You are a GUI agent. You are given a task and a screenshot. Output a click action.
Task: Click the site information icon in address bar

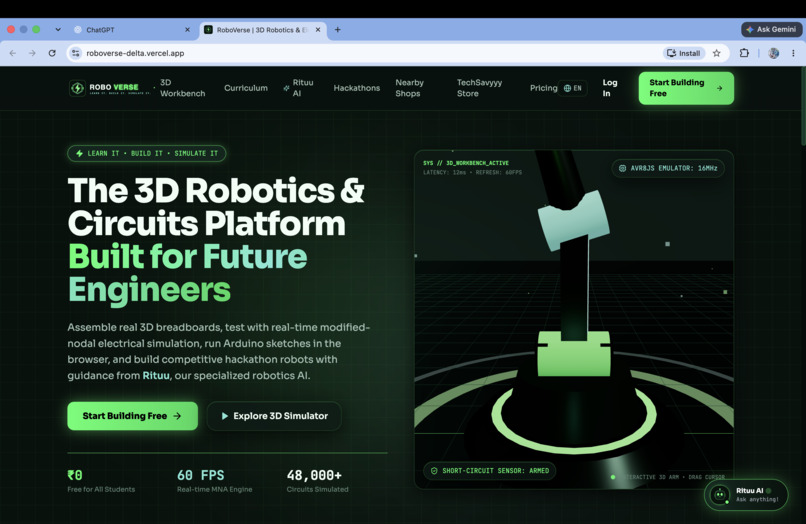[76, 53]
